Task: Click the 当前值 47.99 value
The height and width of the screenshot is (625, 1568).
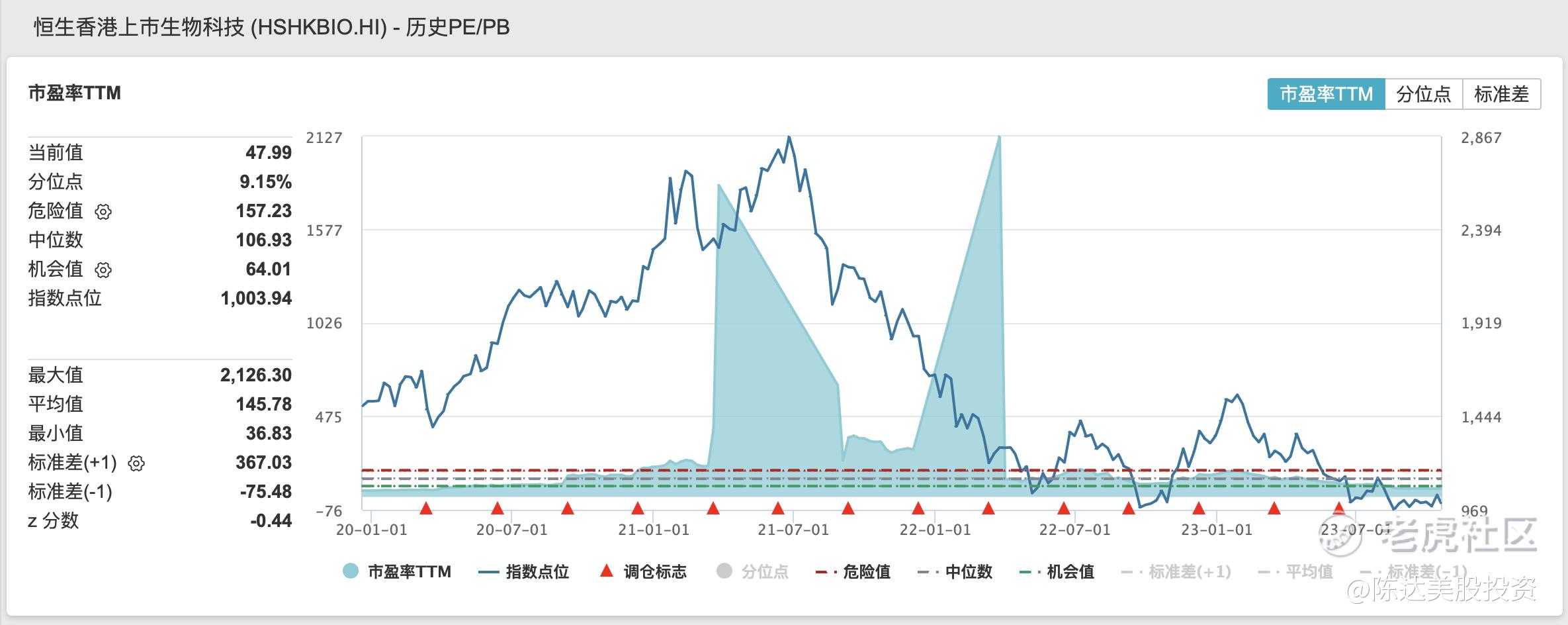Action: tap(269, 153)
